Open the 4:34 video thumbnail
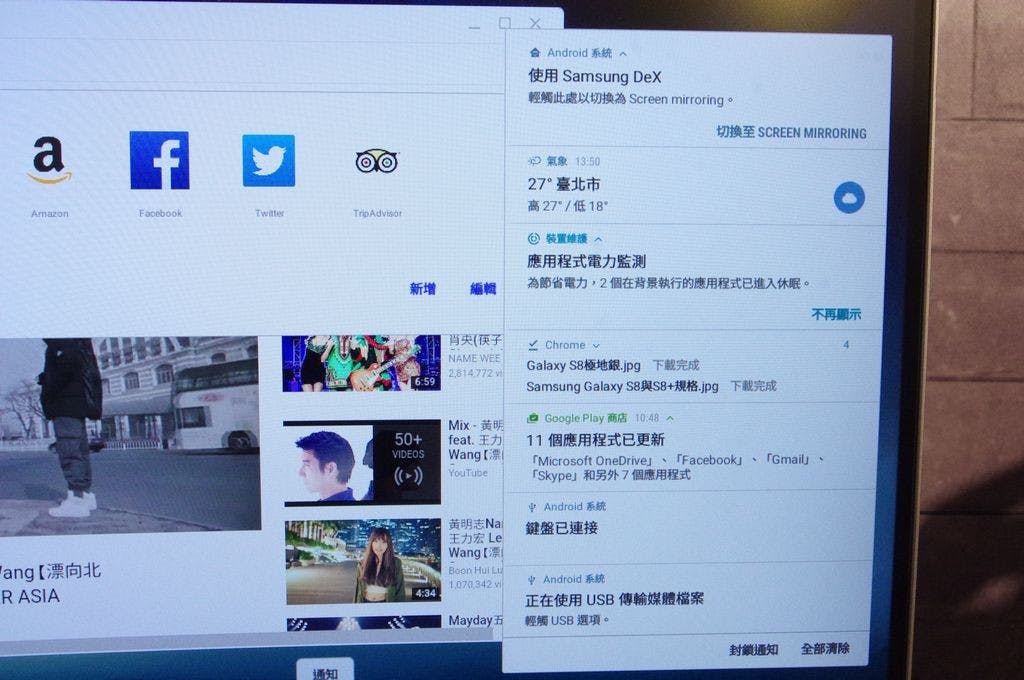This screenshot has width=1024, height=680. coord(363,562)
